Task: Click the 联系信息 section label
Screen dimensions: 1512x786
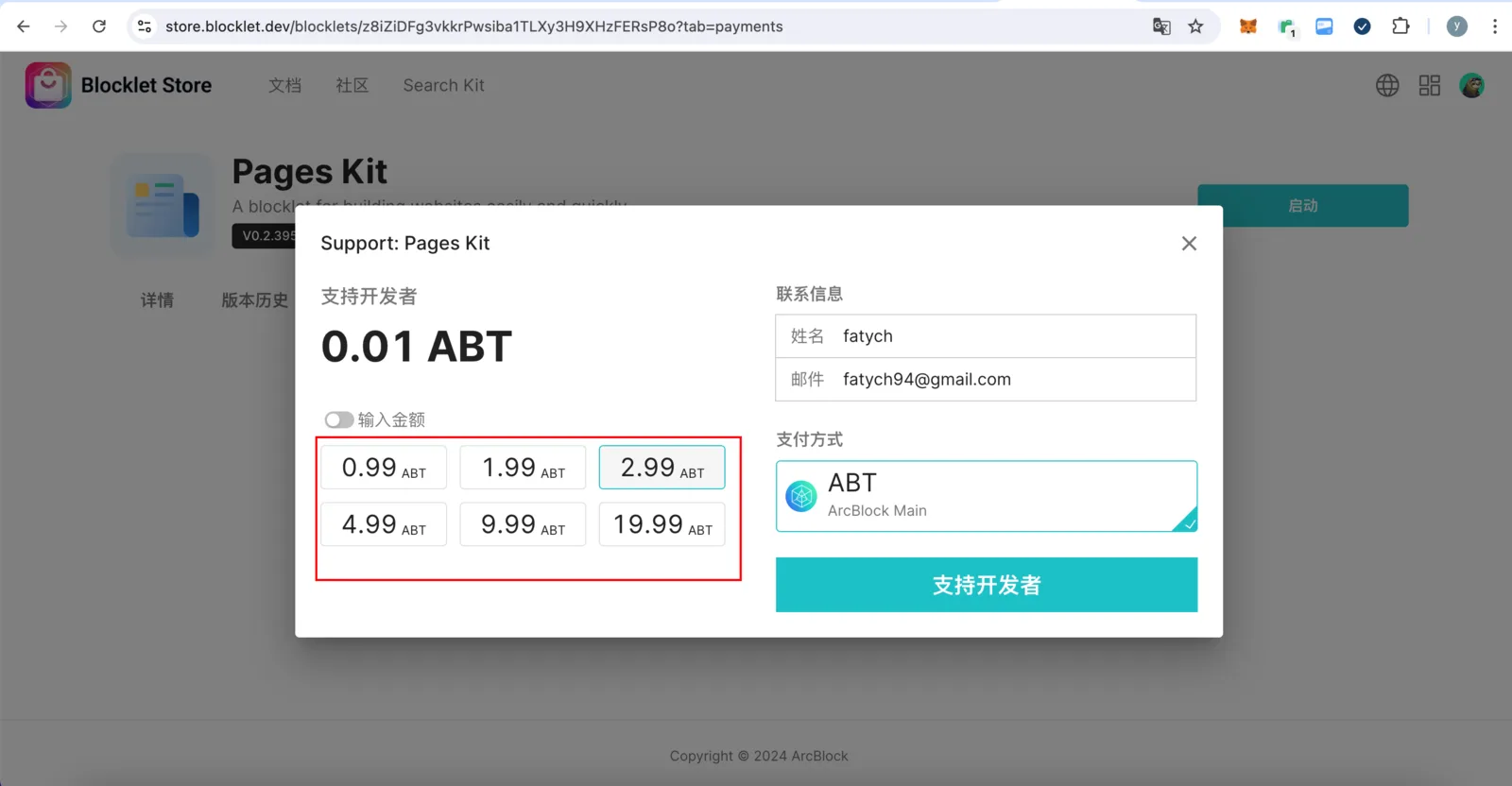Action: tap(809, 294)
